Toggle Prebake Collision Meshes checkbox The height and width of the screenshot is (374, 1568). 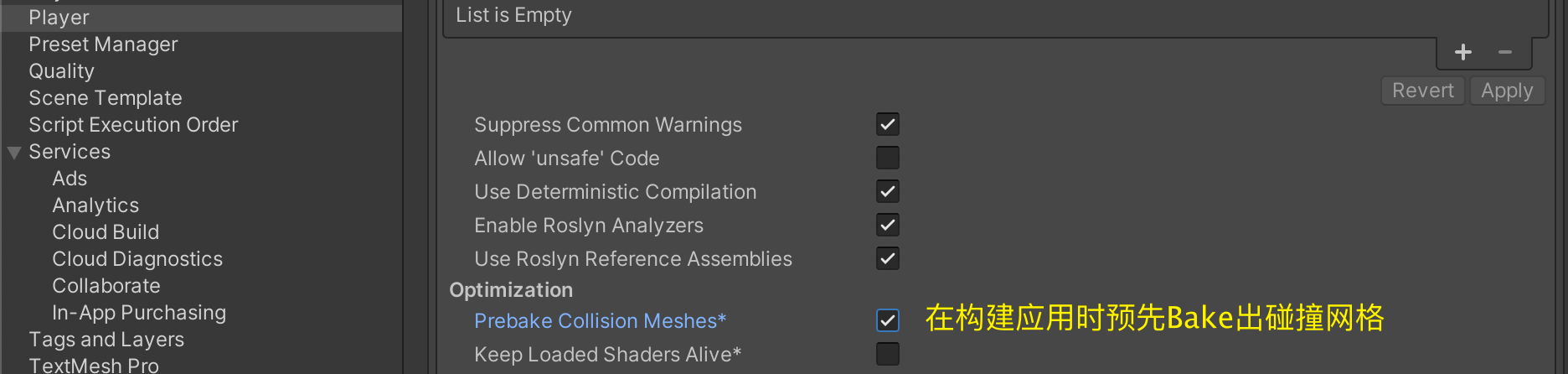coord(888,320)
